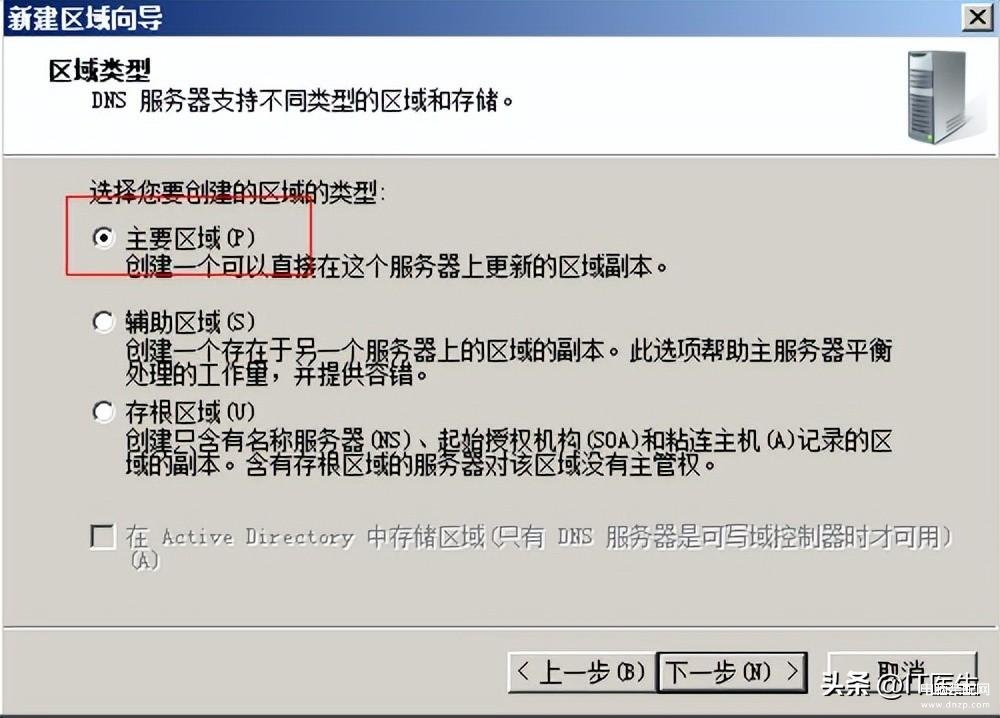This screenshot has height=718, width=1000.
Task: Click the 主要区域(P) label text
Action: [x=190, y=238]
